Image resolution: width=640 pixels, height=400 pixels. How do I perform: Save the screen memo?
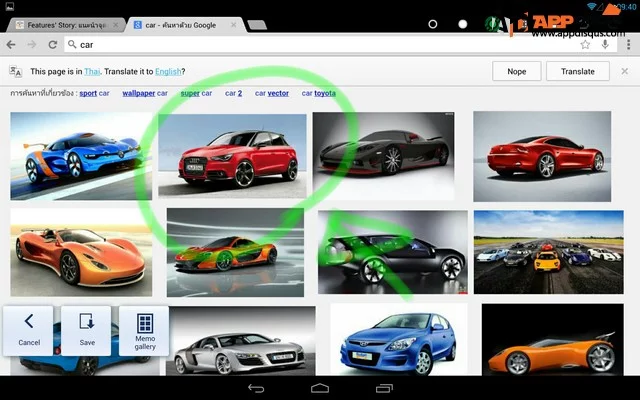(87, 331)
